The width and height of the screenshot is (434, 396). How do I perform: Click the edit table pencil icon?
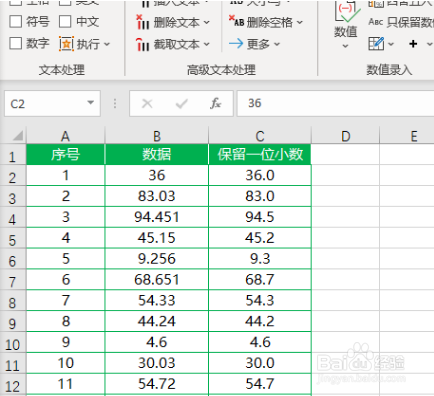(x=376, y=44)
